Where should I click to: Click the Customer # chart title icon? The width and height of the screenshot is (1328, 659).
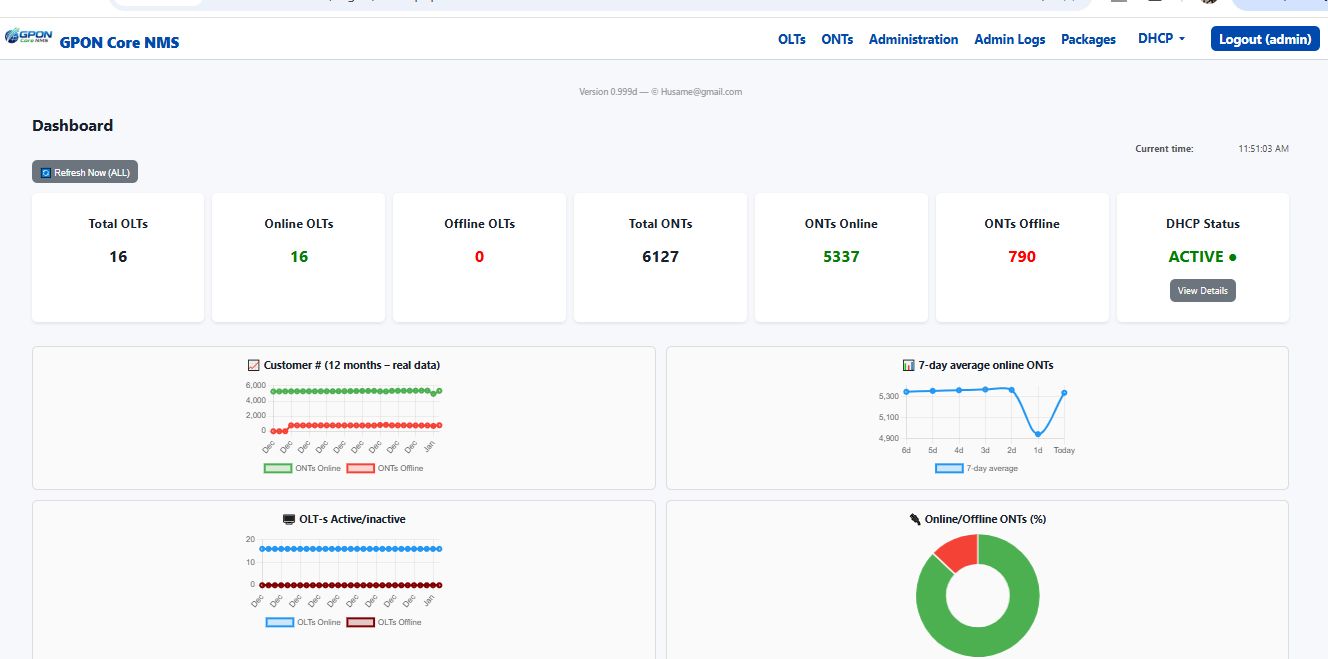pyautogui.click(x=253, y=365)
